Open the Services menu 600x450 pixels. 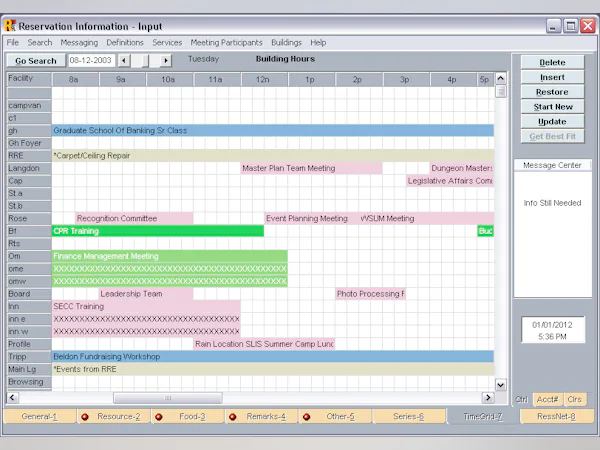click(x=167, y=42)
